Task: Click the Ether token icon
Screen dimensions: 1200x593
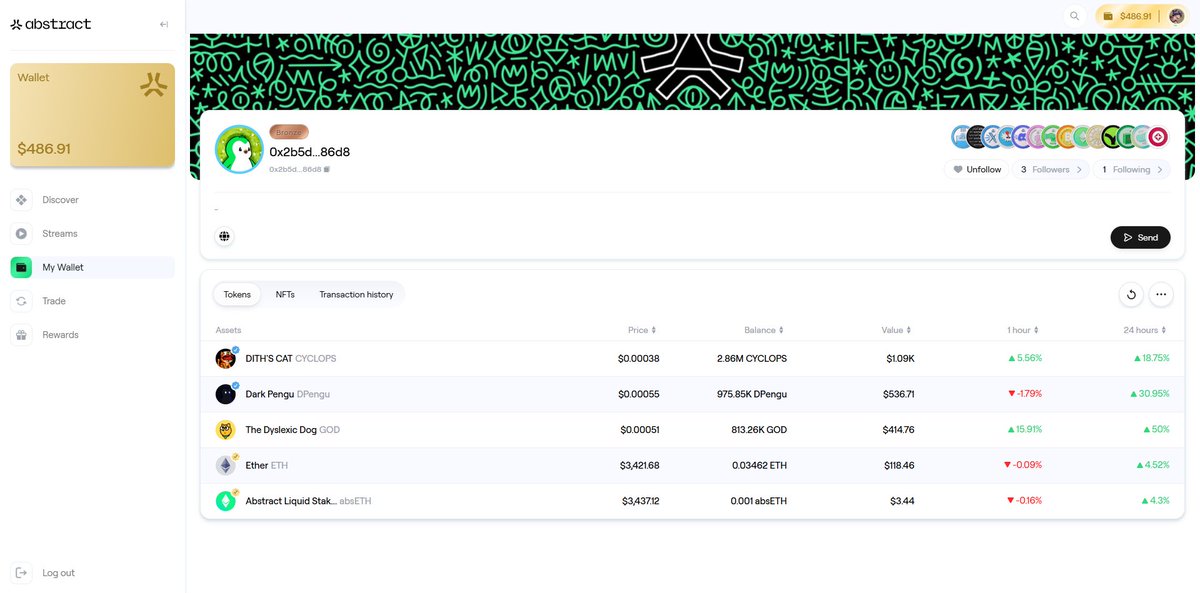Action: click(225, 465)
